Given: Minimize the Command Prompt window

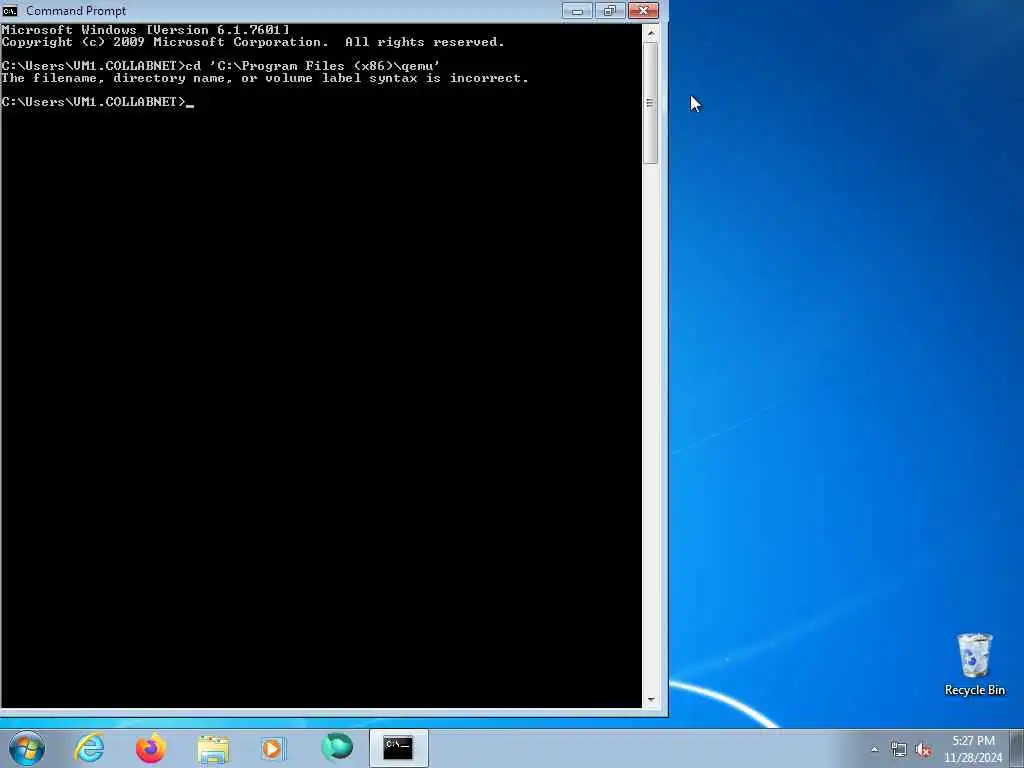Looking at the screenshot, I should [577, 10].
